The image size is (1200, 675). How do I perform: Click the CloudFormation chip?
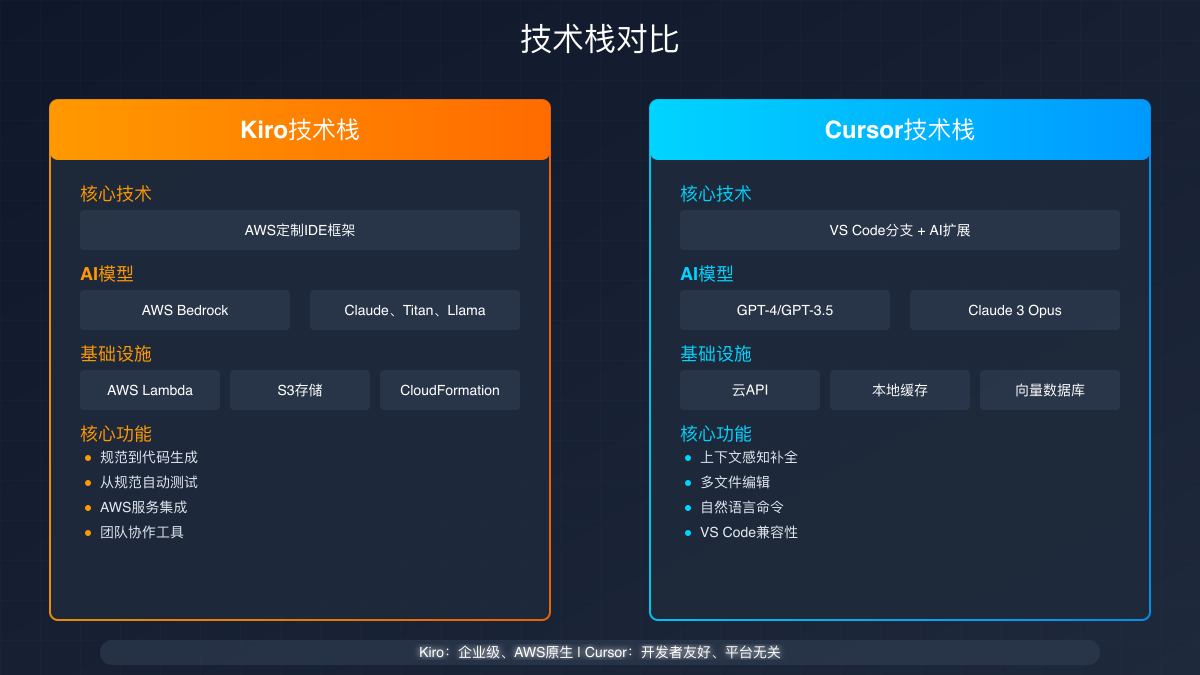click(x=450, y=390)
